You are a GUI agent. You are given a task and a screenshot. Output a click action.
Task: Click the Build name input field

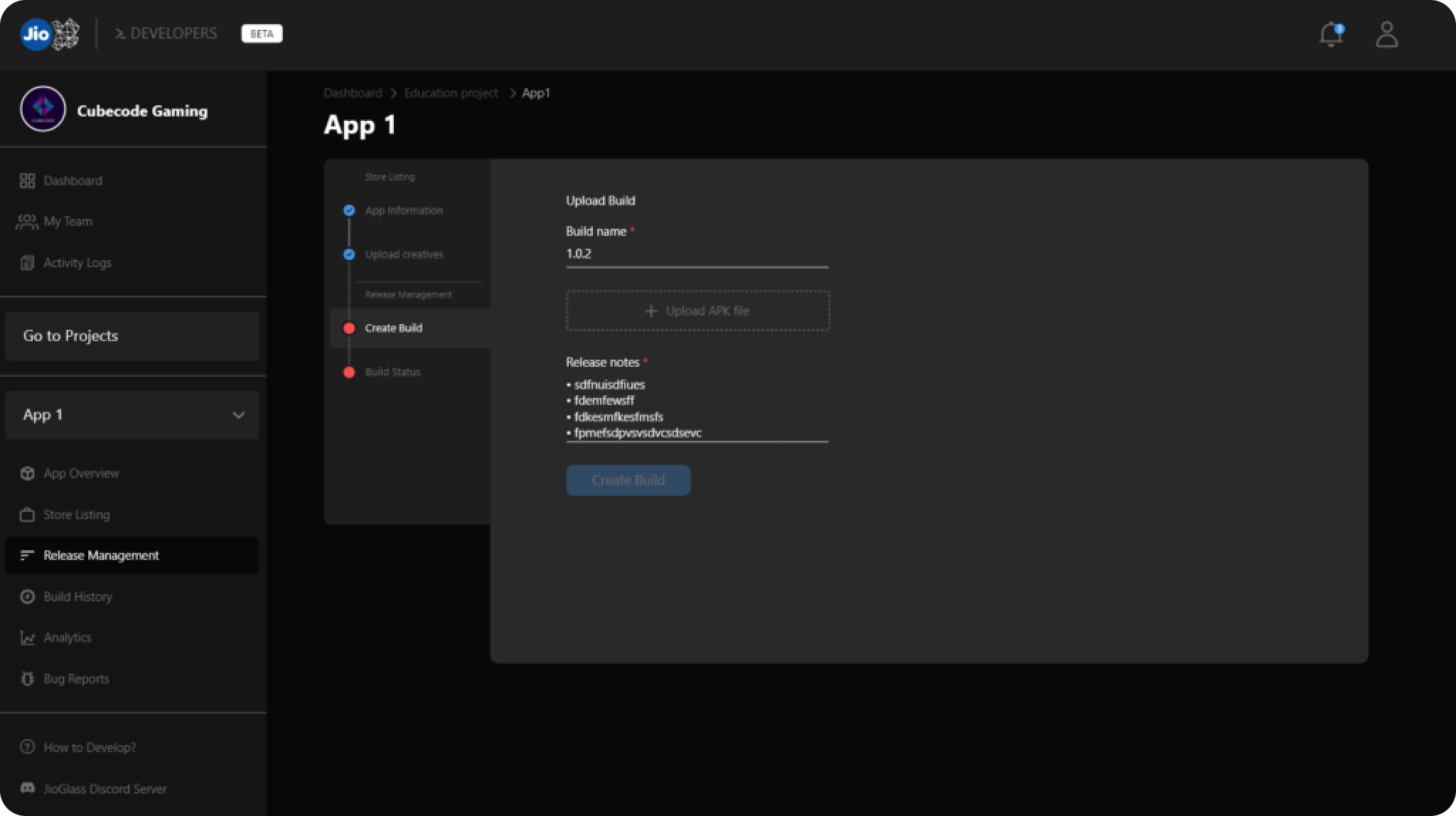coord(697,254)
